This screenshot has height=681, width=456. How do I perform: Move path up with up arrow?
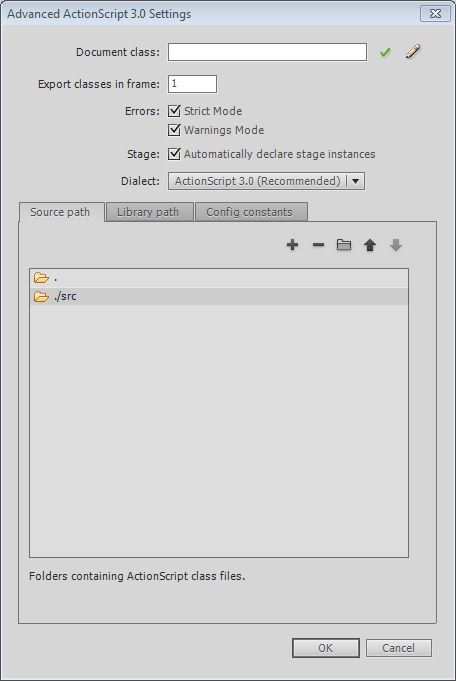[370, 245]
